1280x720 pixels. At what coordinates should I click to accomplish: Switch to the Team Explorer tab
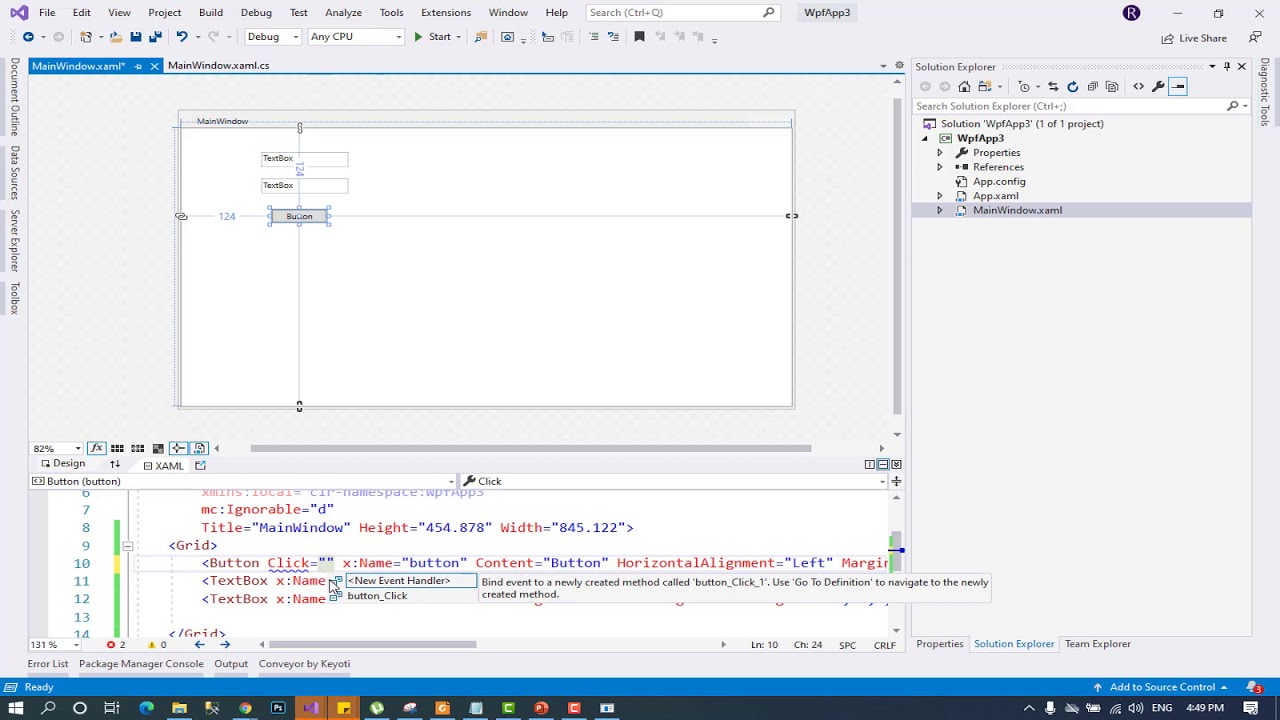(x=1097, y=644)
